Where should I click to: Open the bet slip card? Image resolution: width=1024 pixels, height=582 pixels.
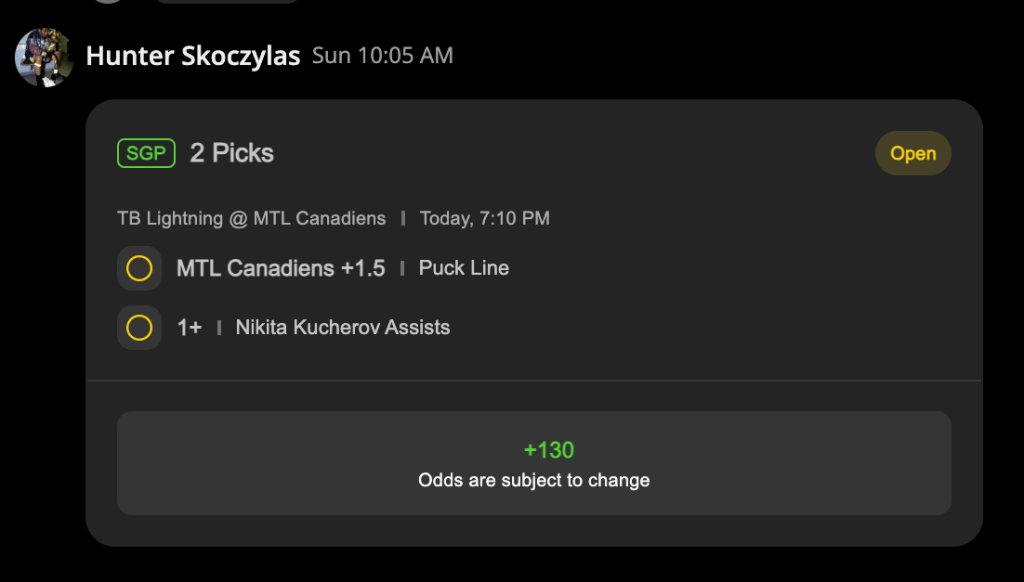534,323
